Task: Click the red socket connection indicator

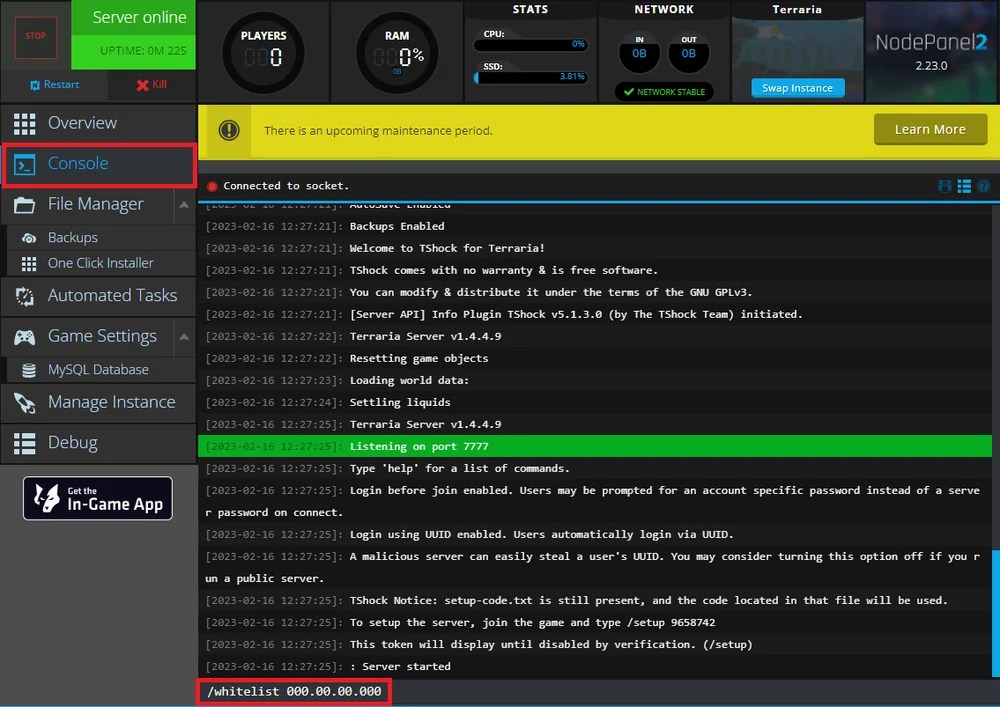Action: [212, 186]
